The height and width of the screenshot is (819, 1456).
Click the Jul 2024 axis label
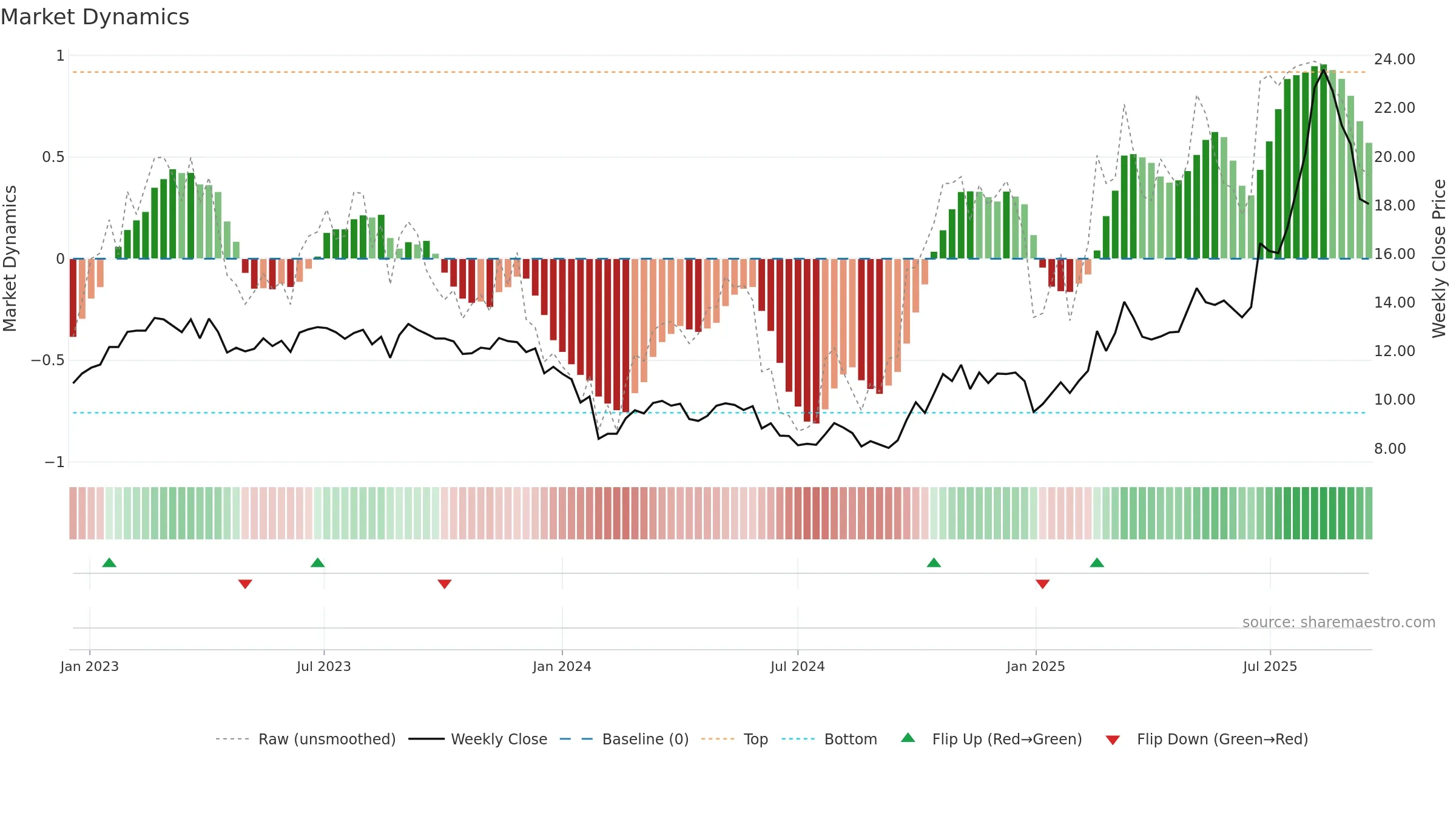point(798,666)
